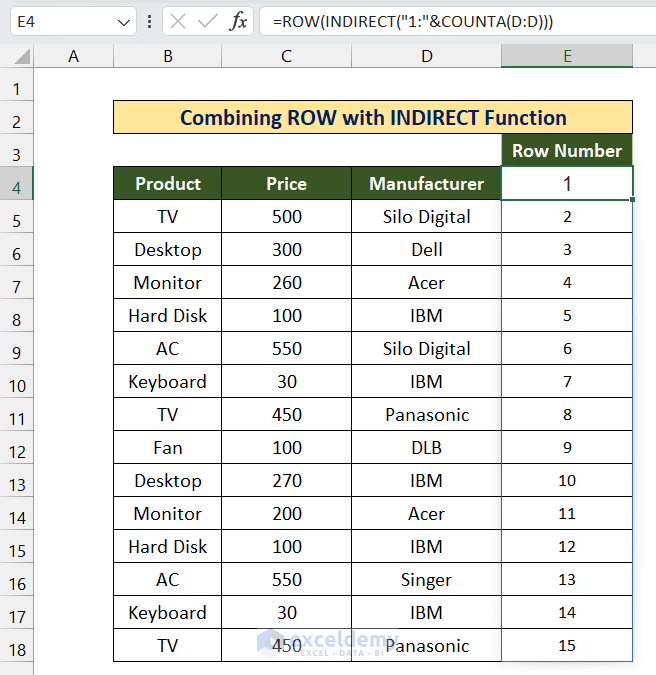Screen dimensions: 656x675
Task: Select Keyboard cell in row 10
Action: tap(168, 381)
